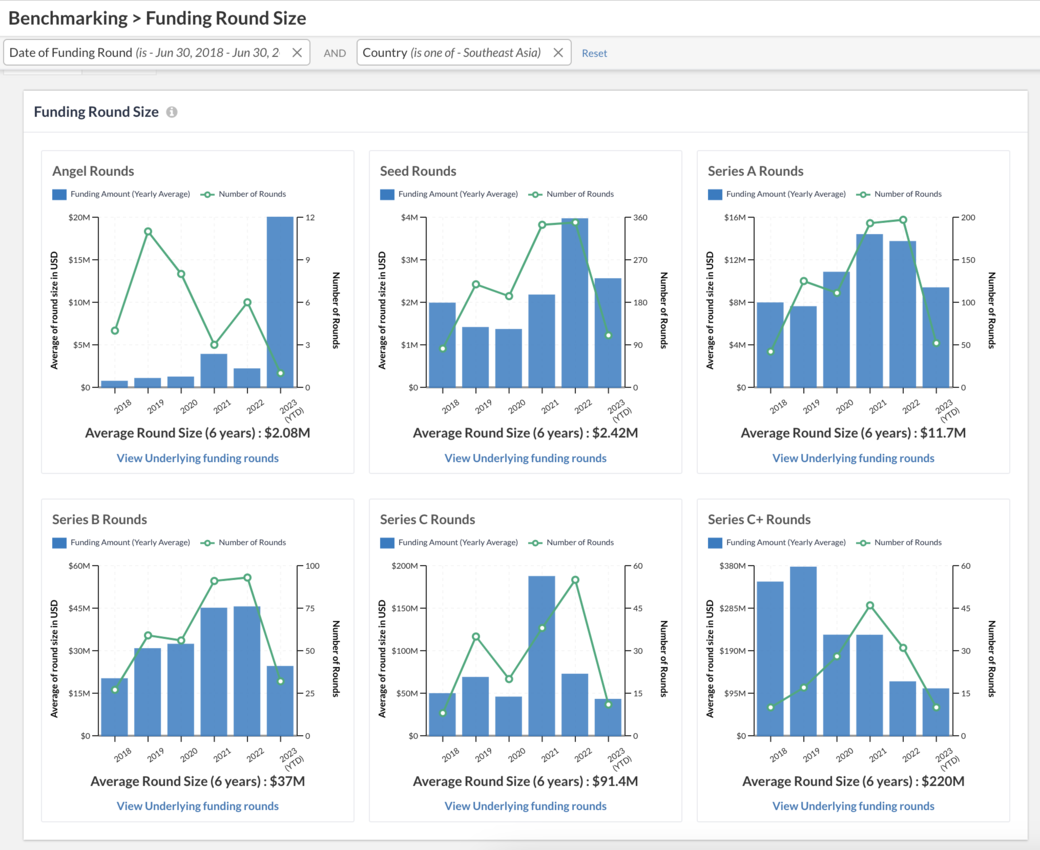Open Series A underlying funding rounds

click(853, 458)
